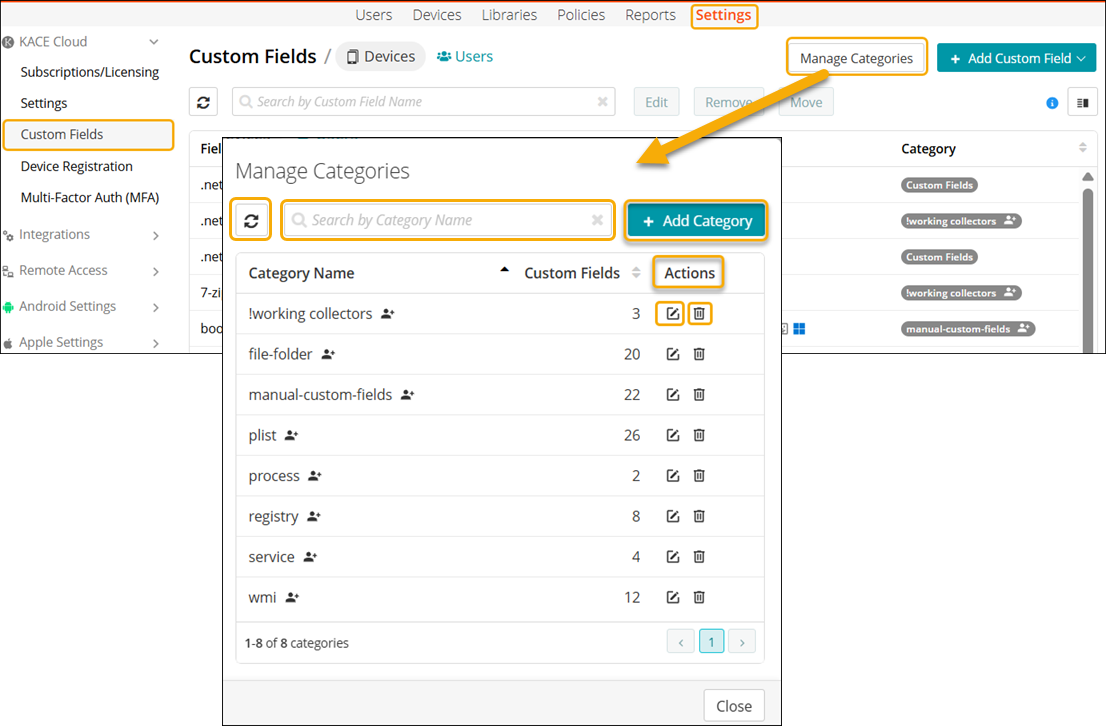Viewport: 1106px width, 726px height.
Task: Click the refresh icon in Manage Categories dialog
Action: [x=252, y=221]
